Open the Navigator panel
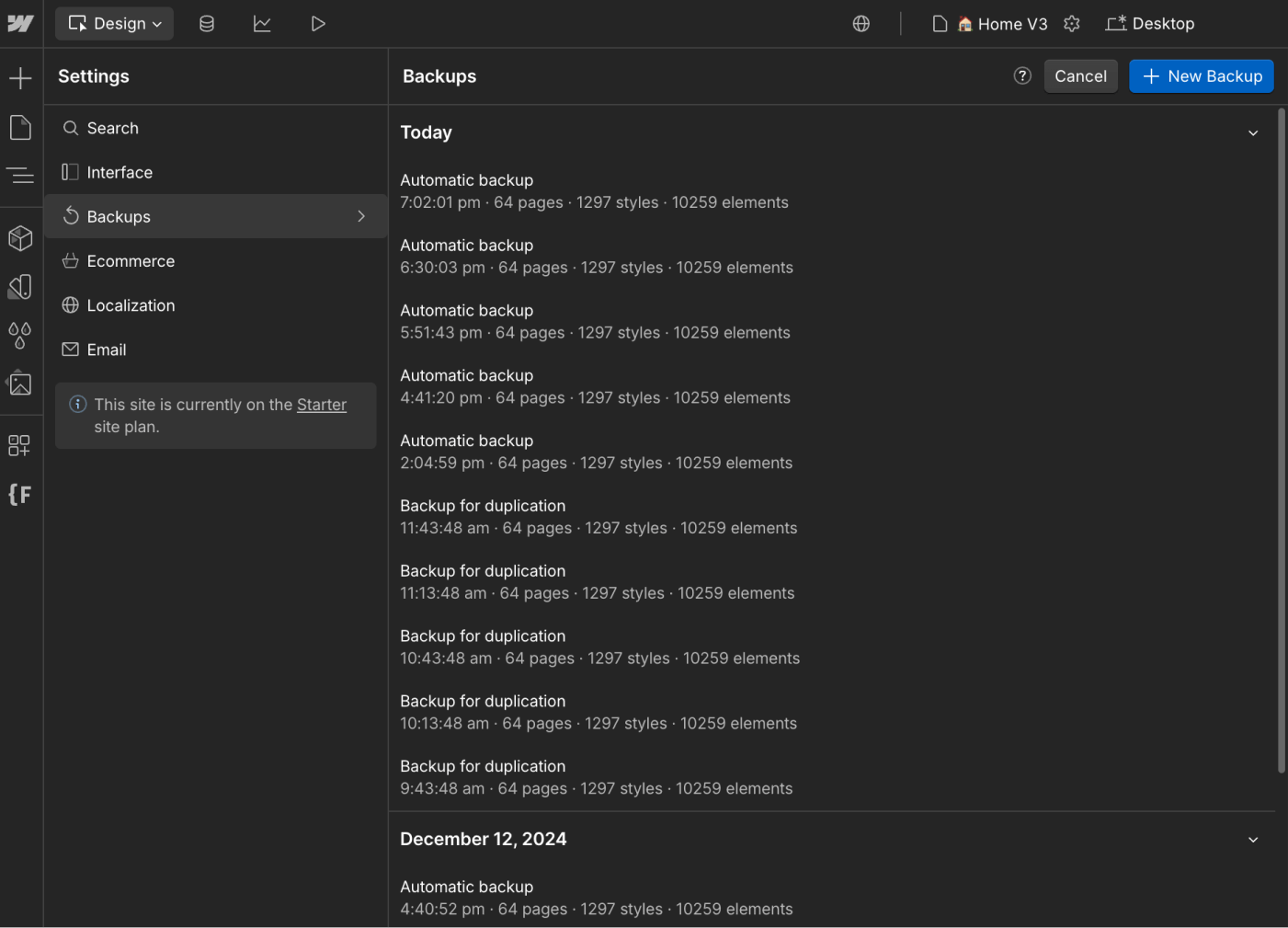Viewport: 1288px width, 928px height. [x=20, y=176]
